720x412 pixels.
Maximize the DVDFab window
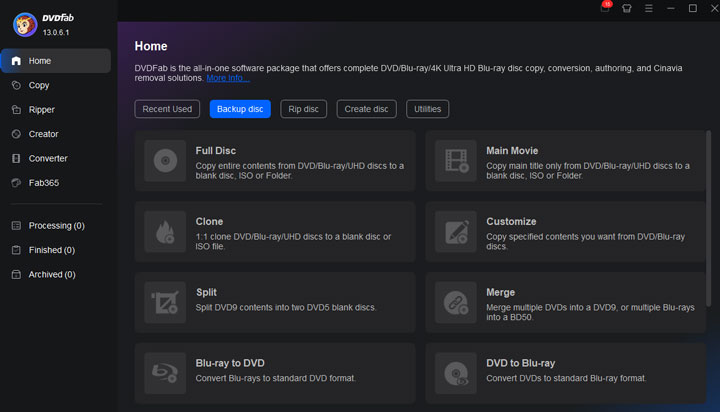coord(693,8)
